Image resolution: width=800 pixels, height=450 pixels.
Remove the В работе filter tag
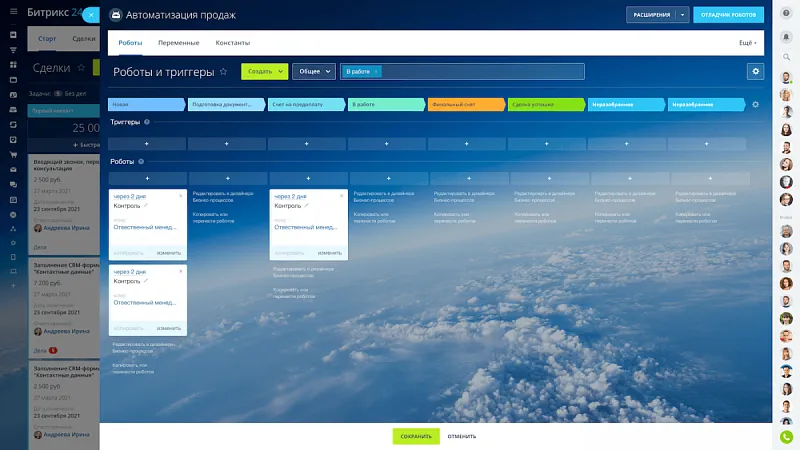tap(377, 72)
